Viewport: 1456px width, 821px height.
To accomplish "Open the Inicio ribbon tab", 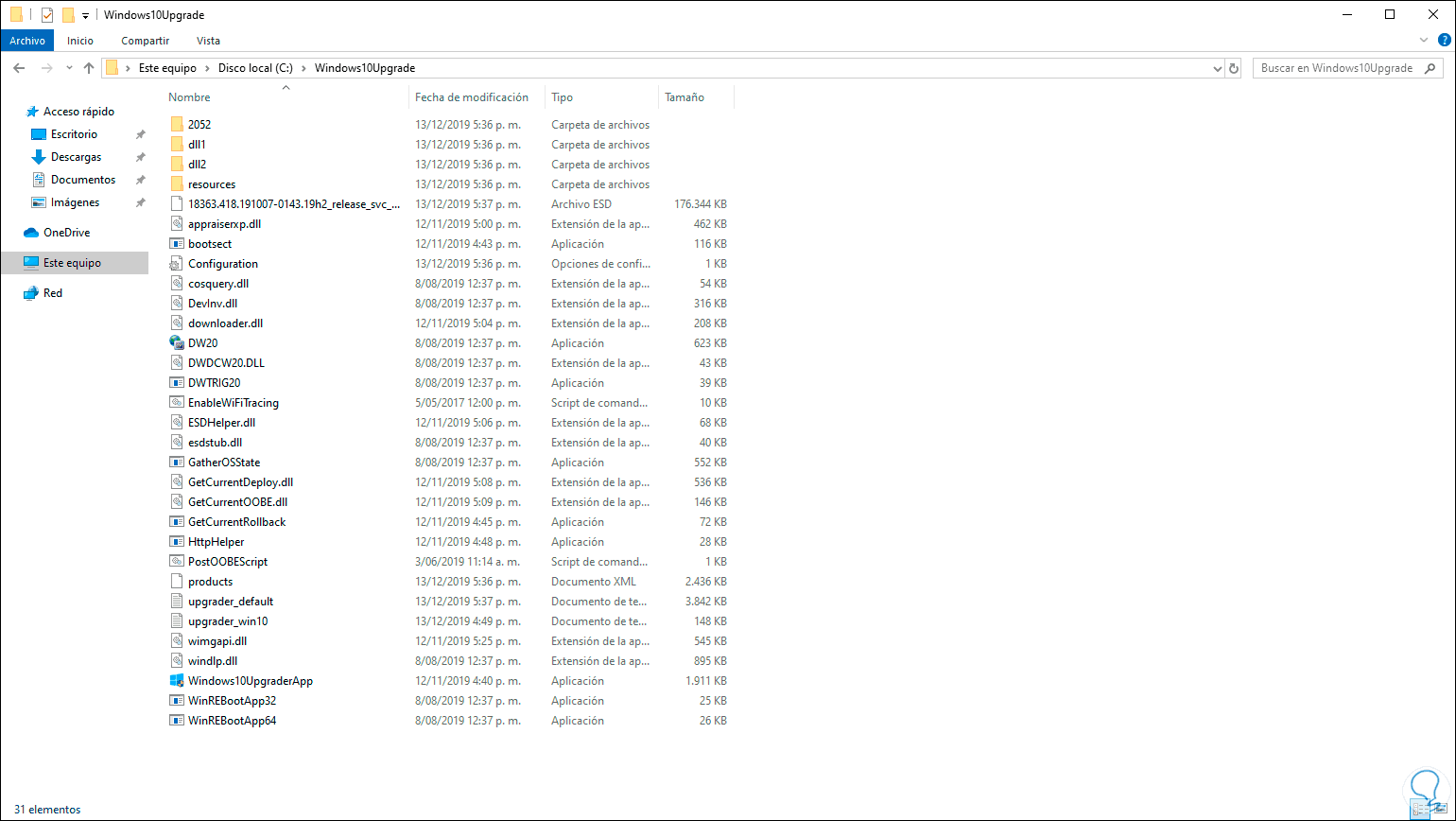I will point(80,41).
